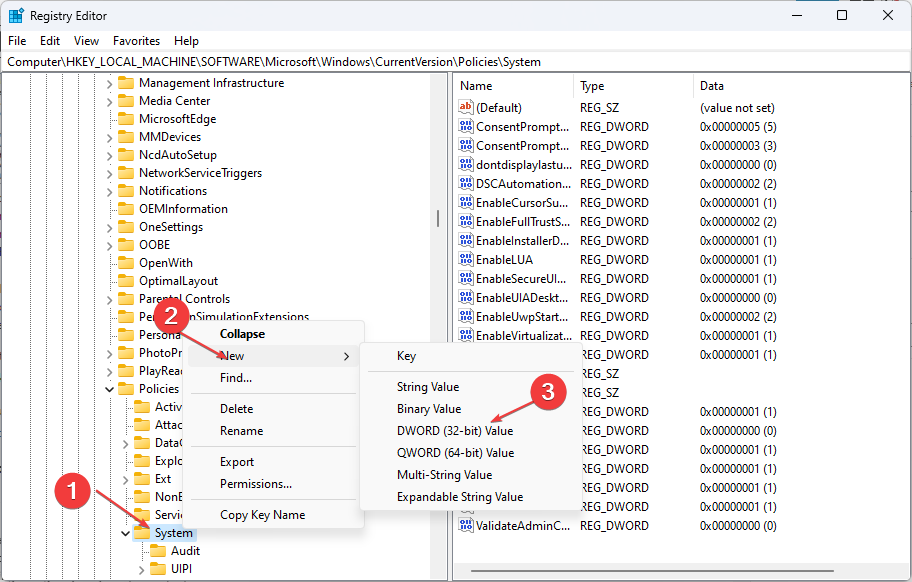This screenshot has height=582, width=912.
Task: Click the Policies folder icon
Action: (126, 389)
